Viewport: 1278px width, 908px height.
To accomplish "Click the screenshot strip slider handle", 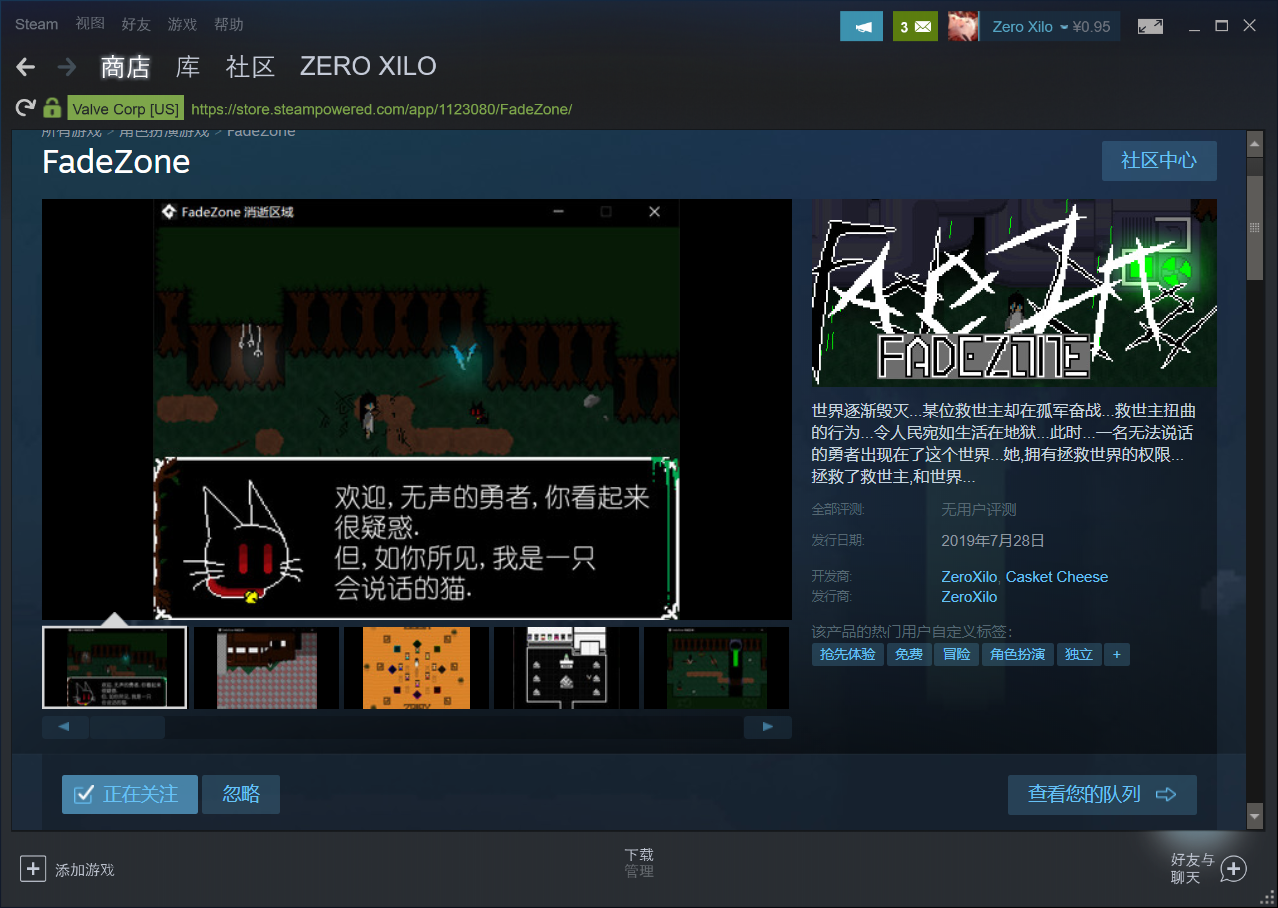I will pos(127,727).
